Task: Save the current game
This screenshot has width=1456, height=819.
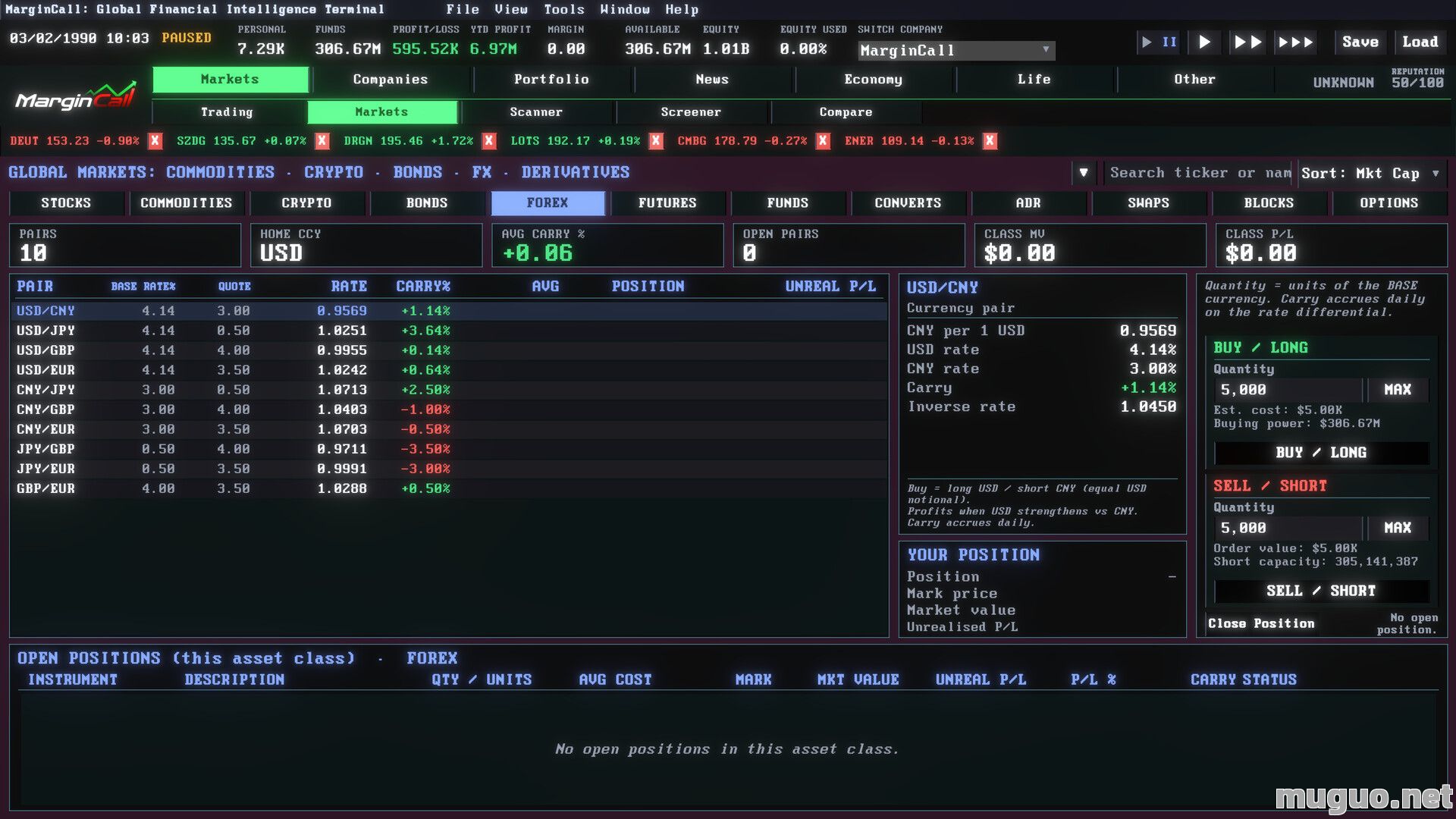Action: tap(1360, 42)
